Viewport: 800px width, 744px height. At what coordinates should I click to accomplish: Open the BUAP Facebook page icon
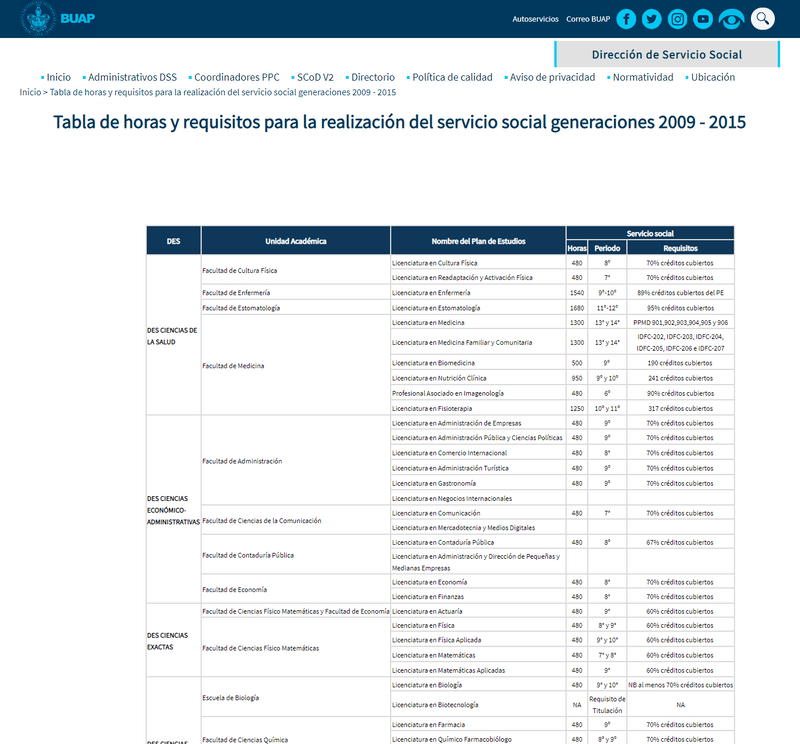626,19
